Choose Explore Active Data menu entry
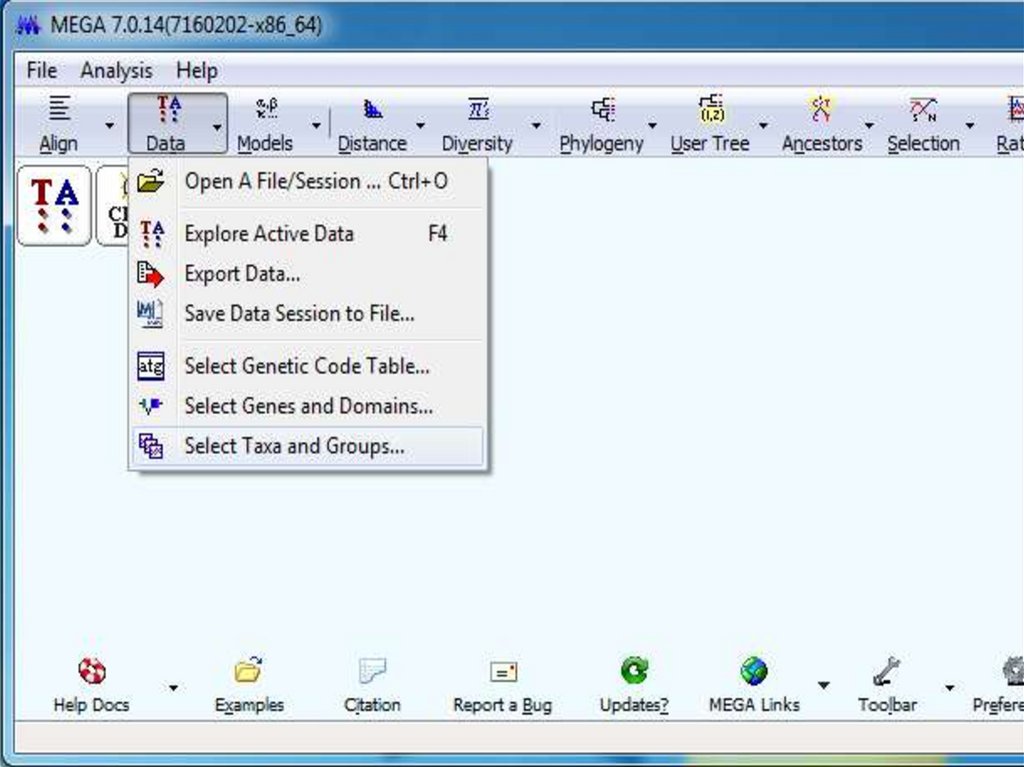This screenshot has height=767, width=1024. (308, 234)
